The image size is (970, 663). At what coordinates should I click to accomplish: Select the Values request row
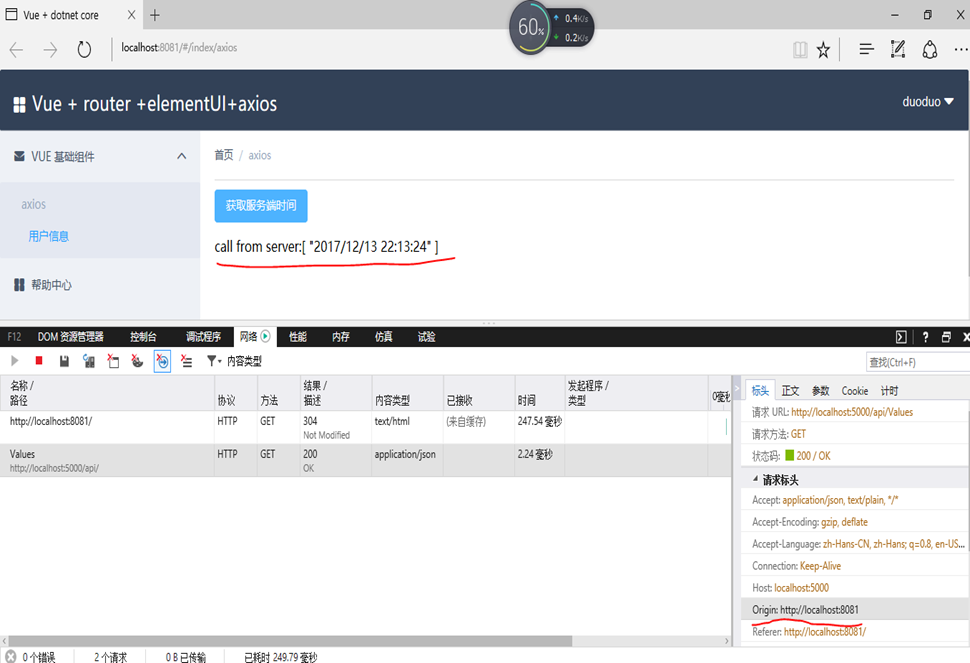point(366,460)
